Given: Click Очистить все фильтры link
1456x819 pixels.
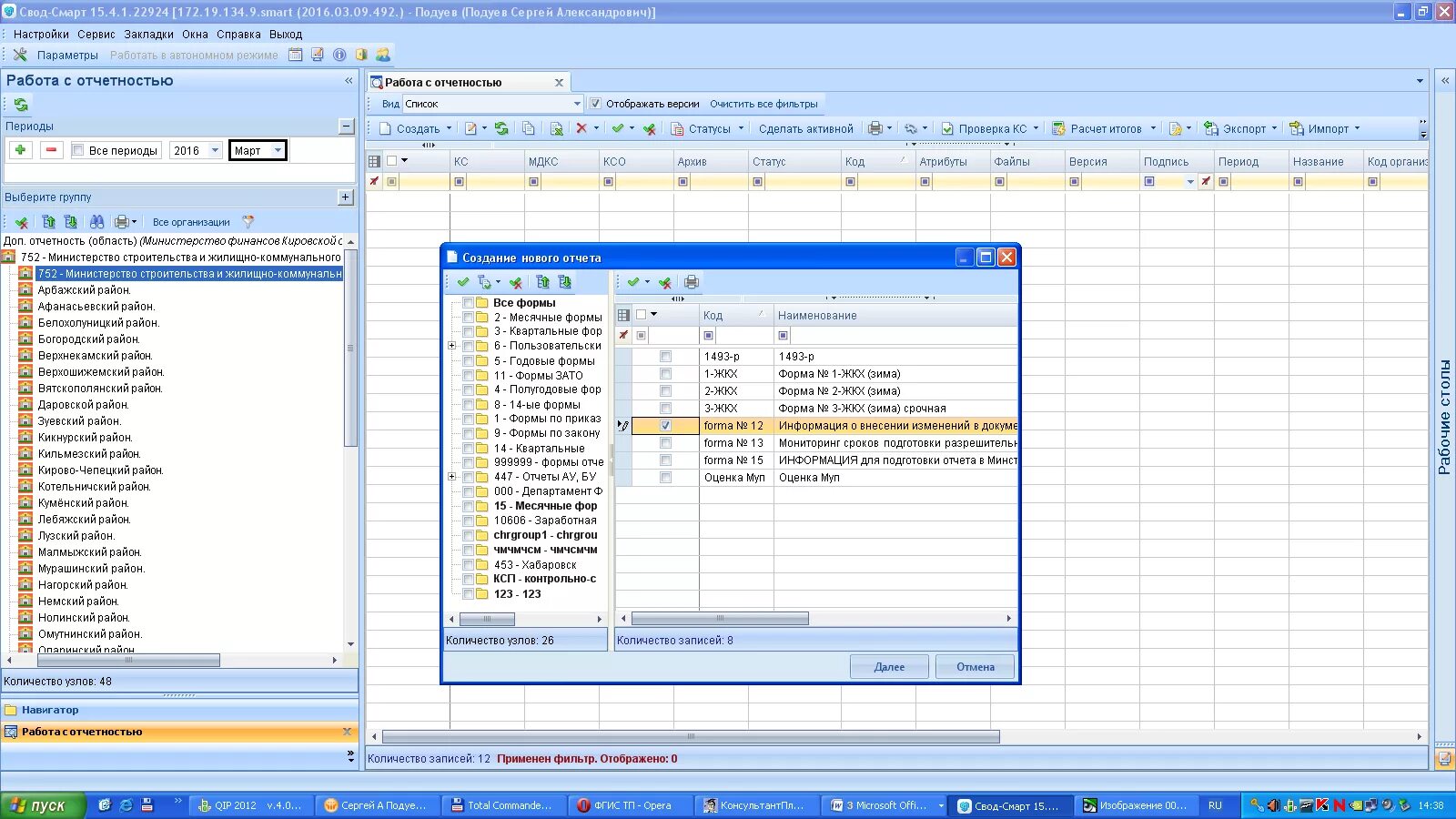Looking at the screenshot, I should point(763,104).
